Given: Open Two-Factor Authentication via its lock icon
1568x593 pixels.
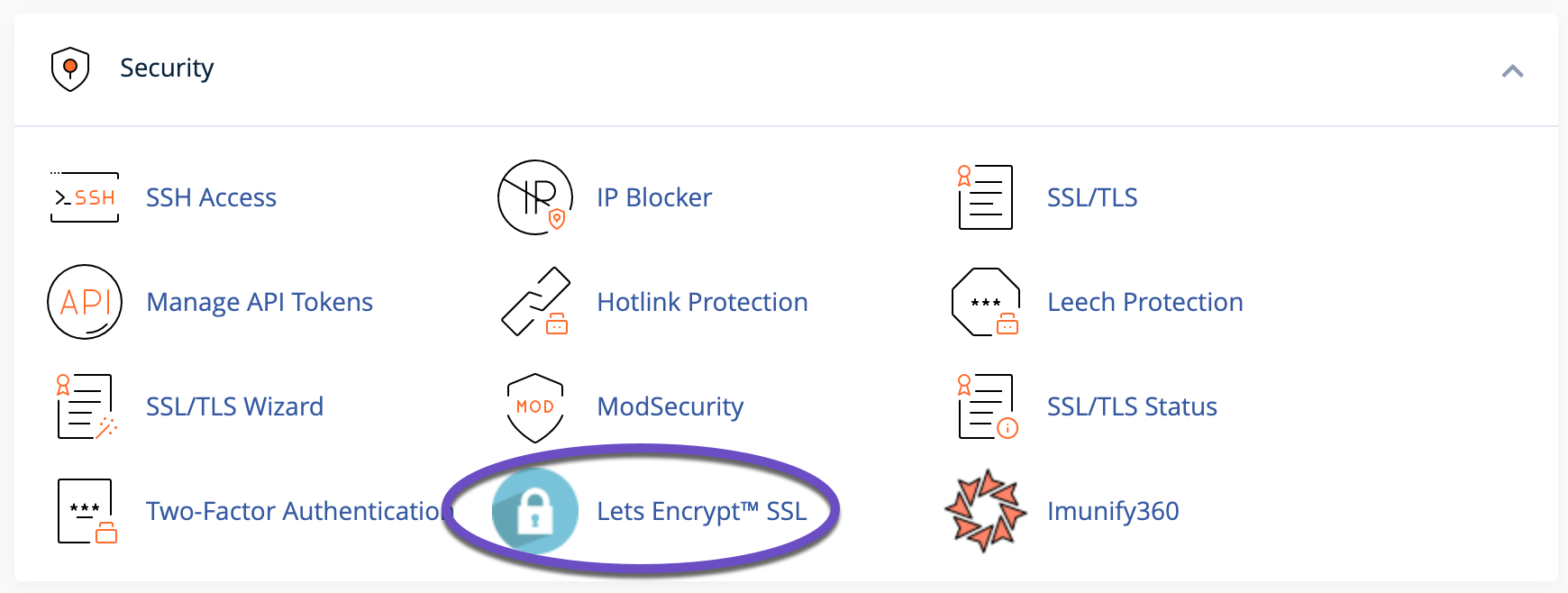Looking at the screenshot, I should (84, 511).
